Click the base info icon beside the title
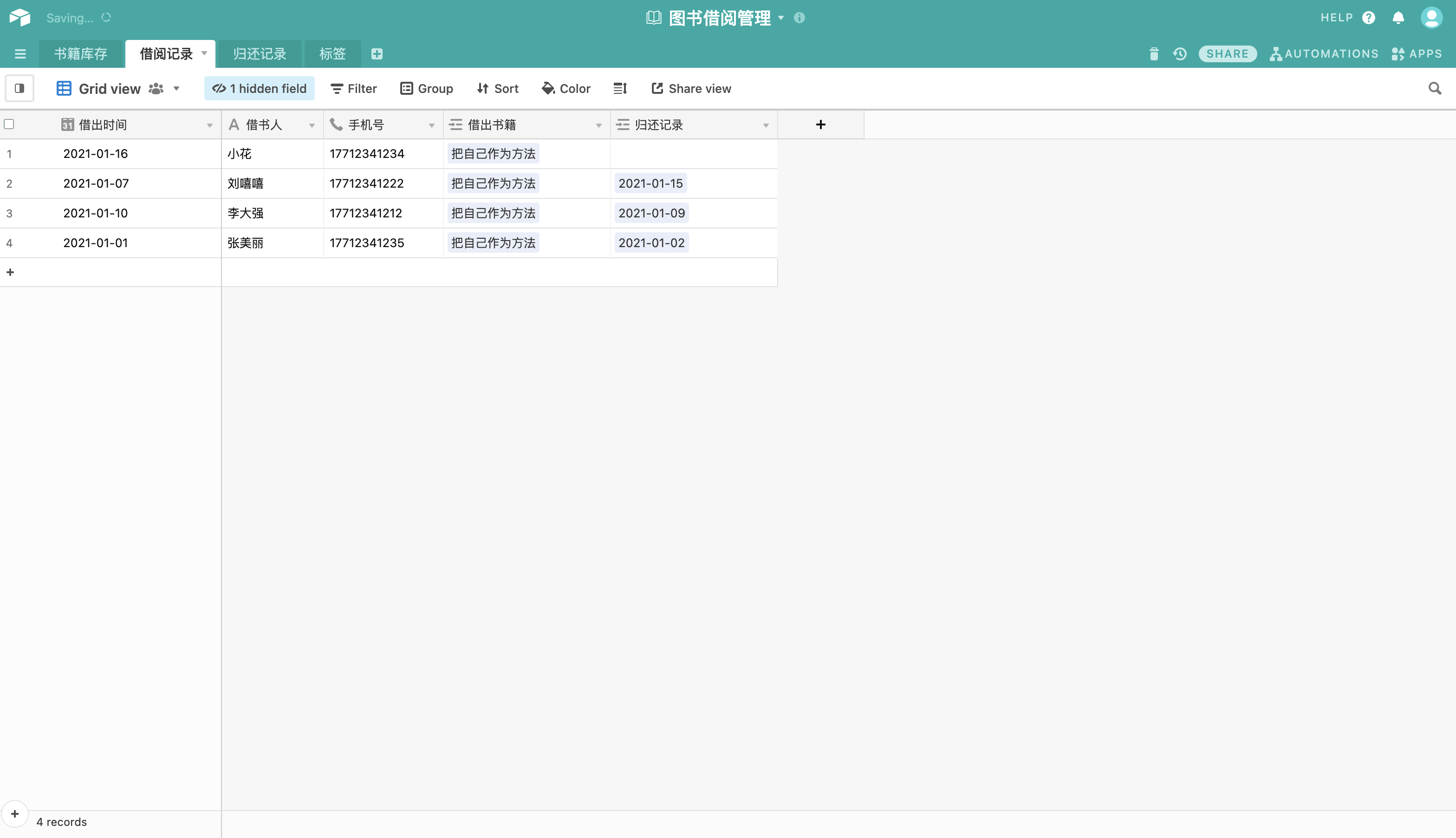Screen dimensions: 1456x838 coord(799,18)
